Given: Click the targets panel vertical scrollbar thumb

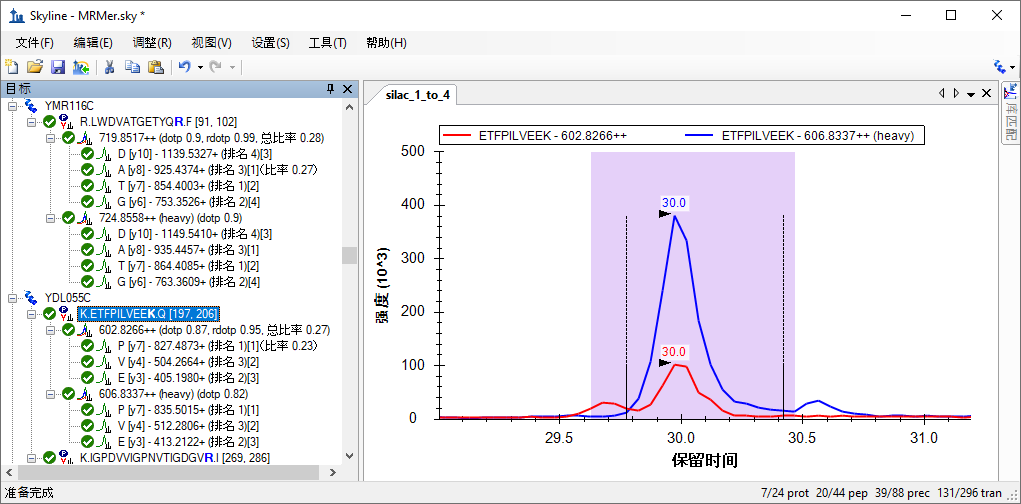Looking at the screenshot, I should 349,255.
